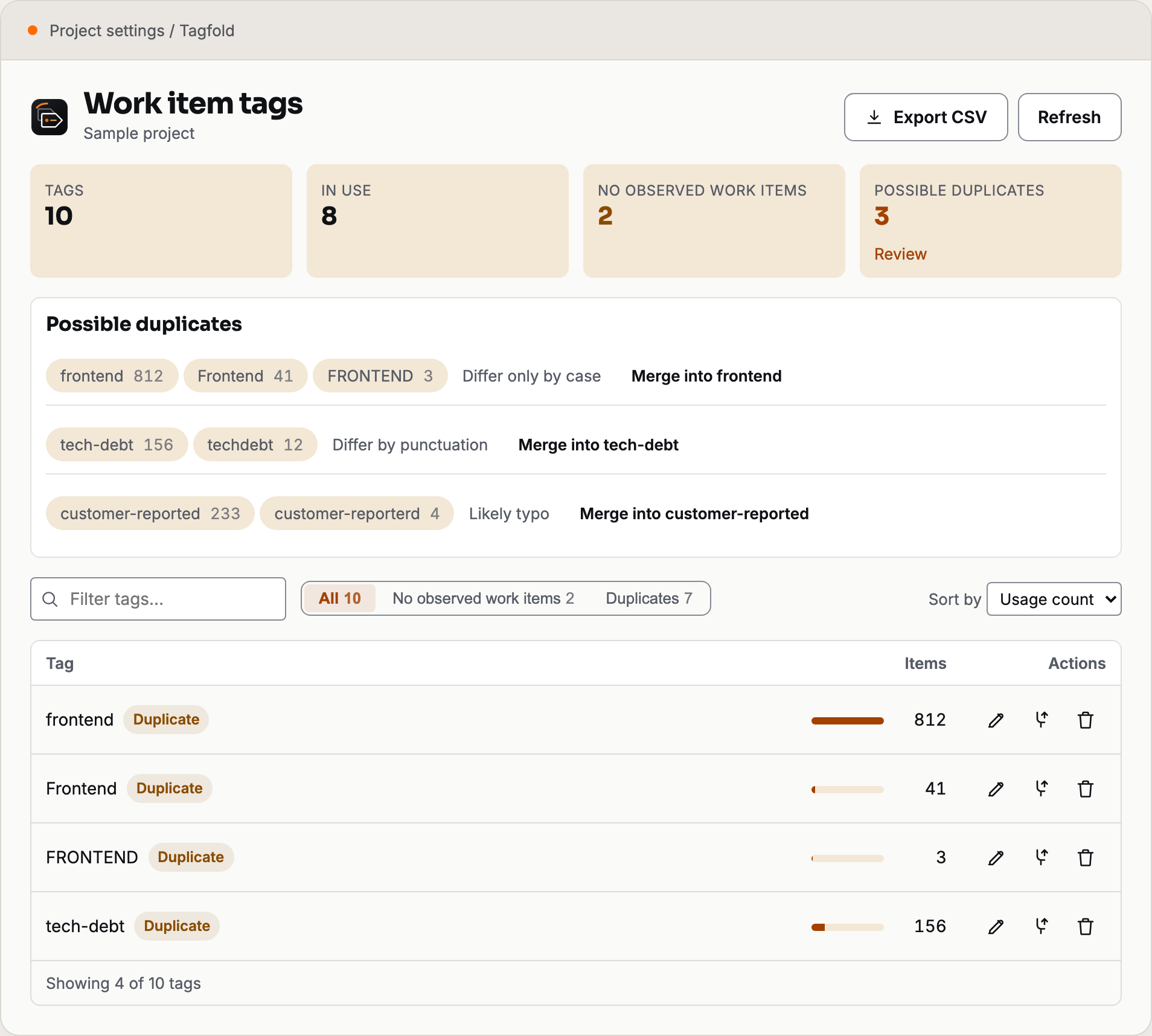
Task: Click the FRONTEND 3 tag chip
Action: tap(380, 376)
